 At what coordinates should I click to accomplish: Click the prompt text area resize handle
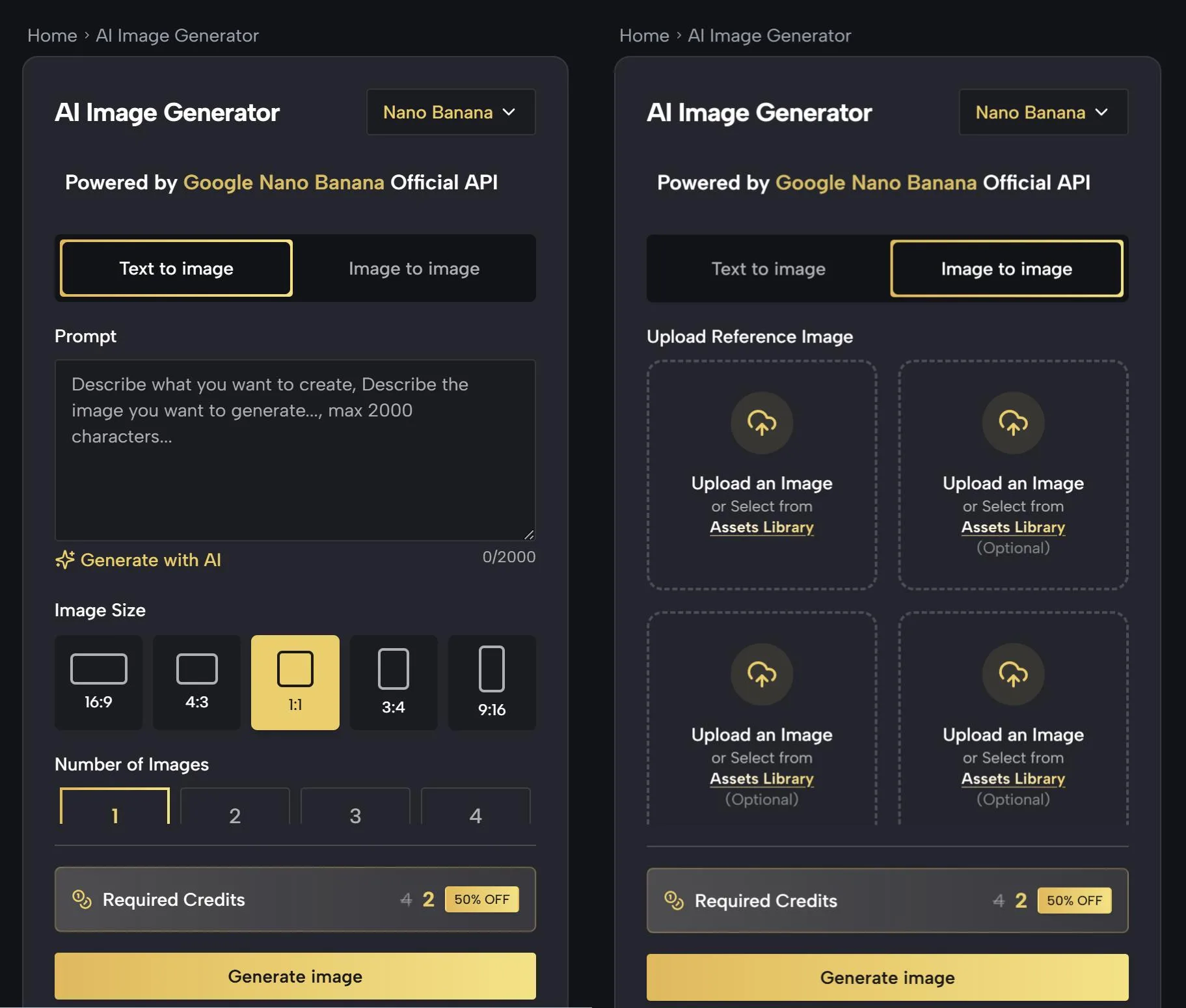pyautogui.click(x=530, y=534)
